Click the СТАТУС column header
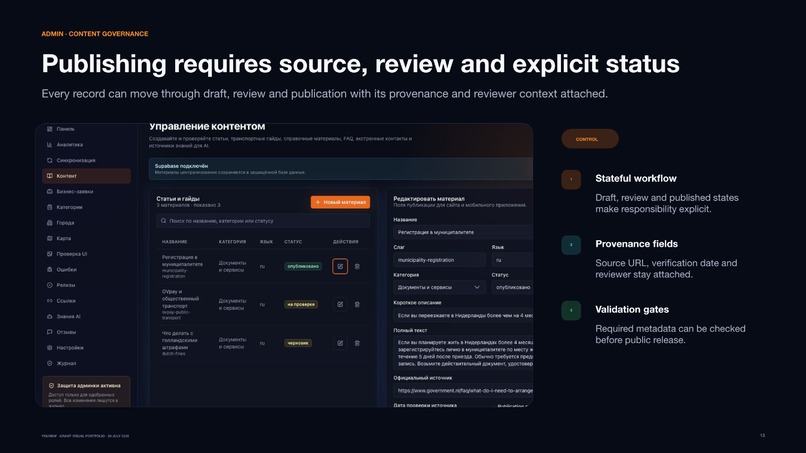Viewport: 806px width, 453px height. 293,242
